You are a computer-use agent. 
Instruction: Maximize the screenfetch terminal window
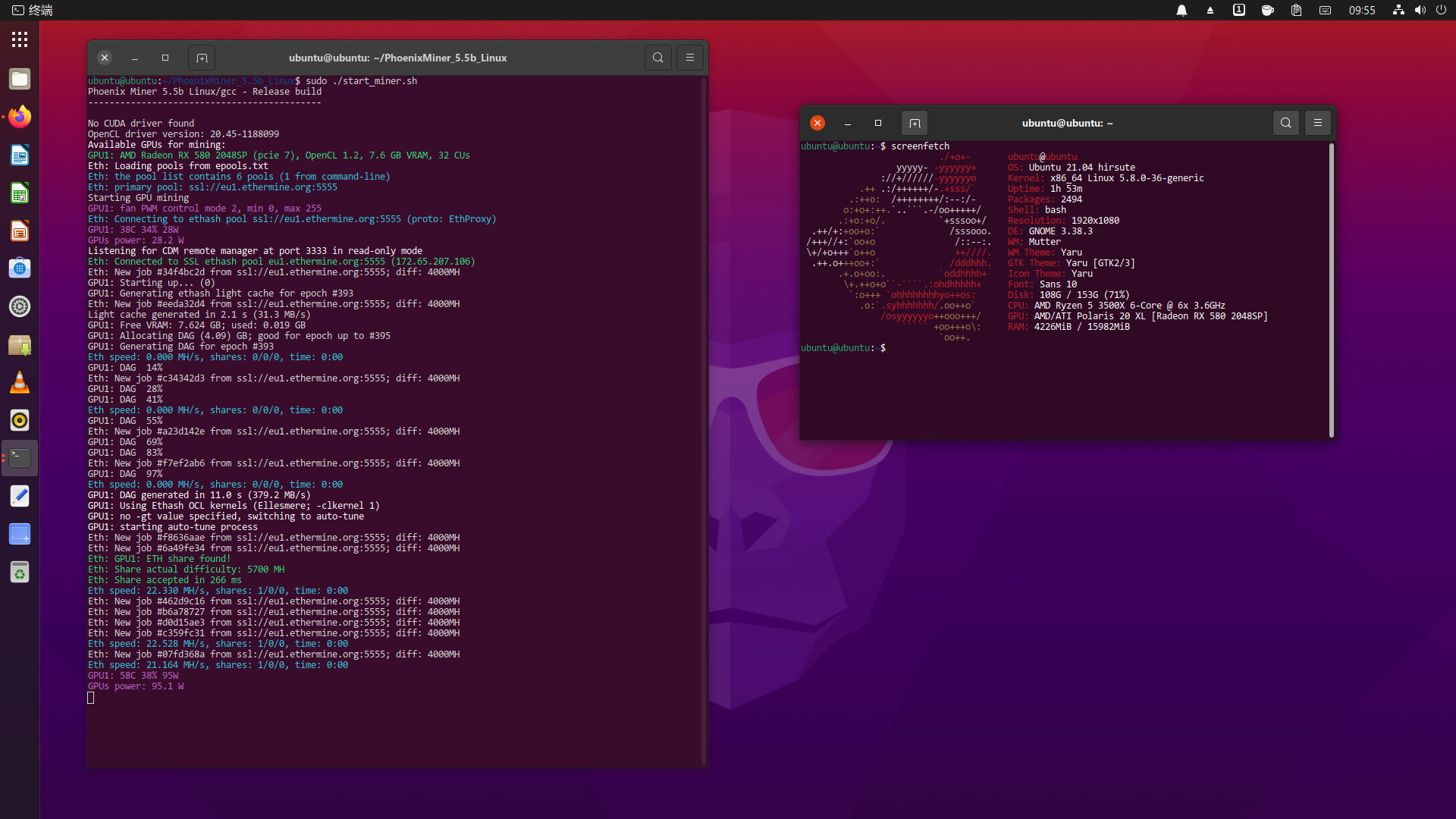pos(878,123)
